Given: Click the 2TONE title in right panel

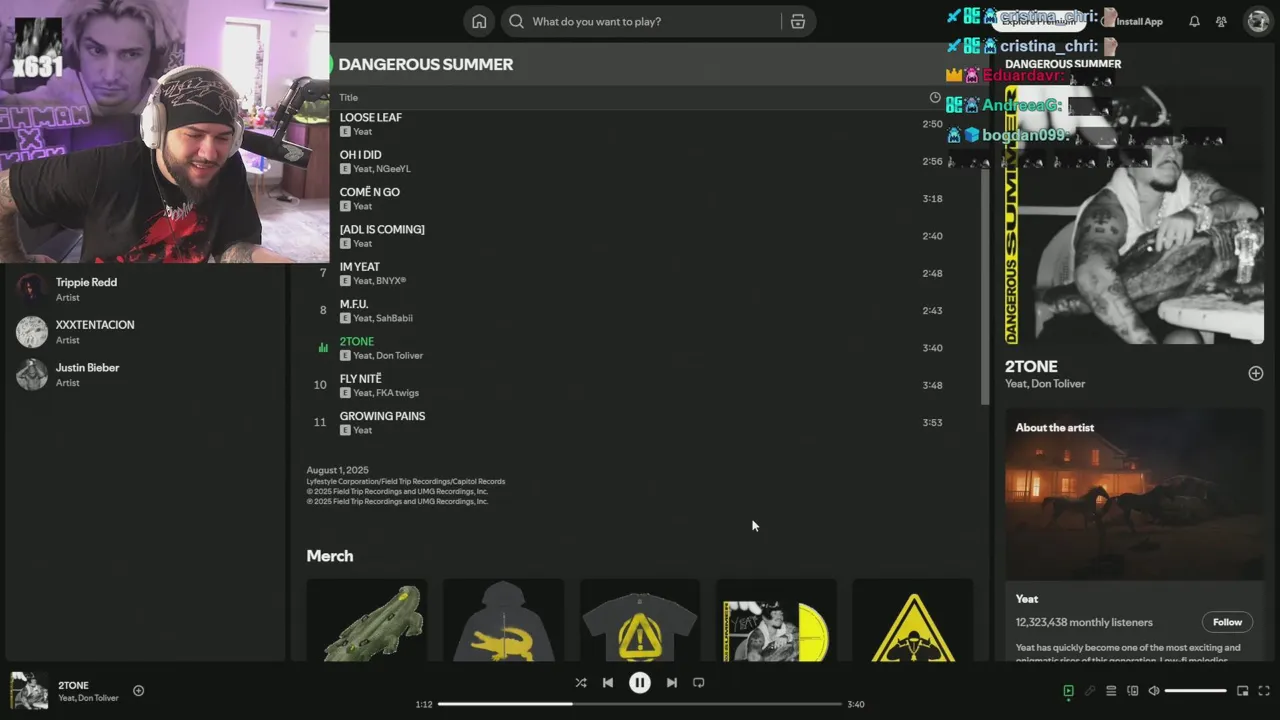Looking at the screenshot, I should coord(1031,367).
